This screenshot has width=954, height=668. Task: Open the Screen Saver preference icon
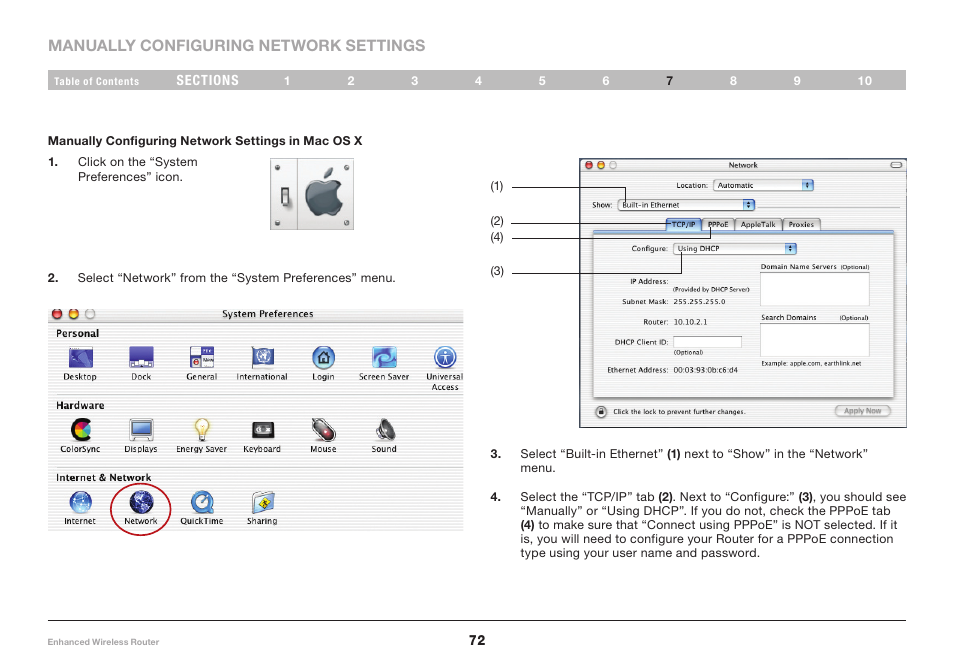(x=385, y=358)
